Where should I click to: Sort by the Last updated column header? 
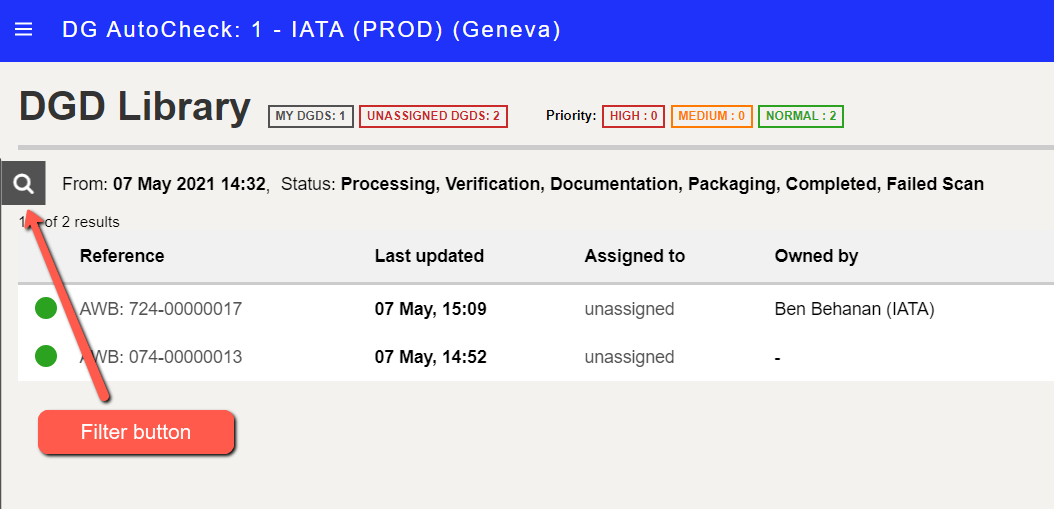[430, 256]
